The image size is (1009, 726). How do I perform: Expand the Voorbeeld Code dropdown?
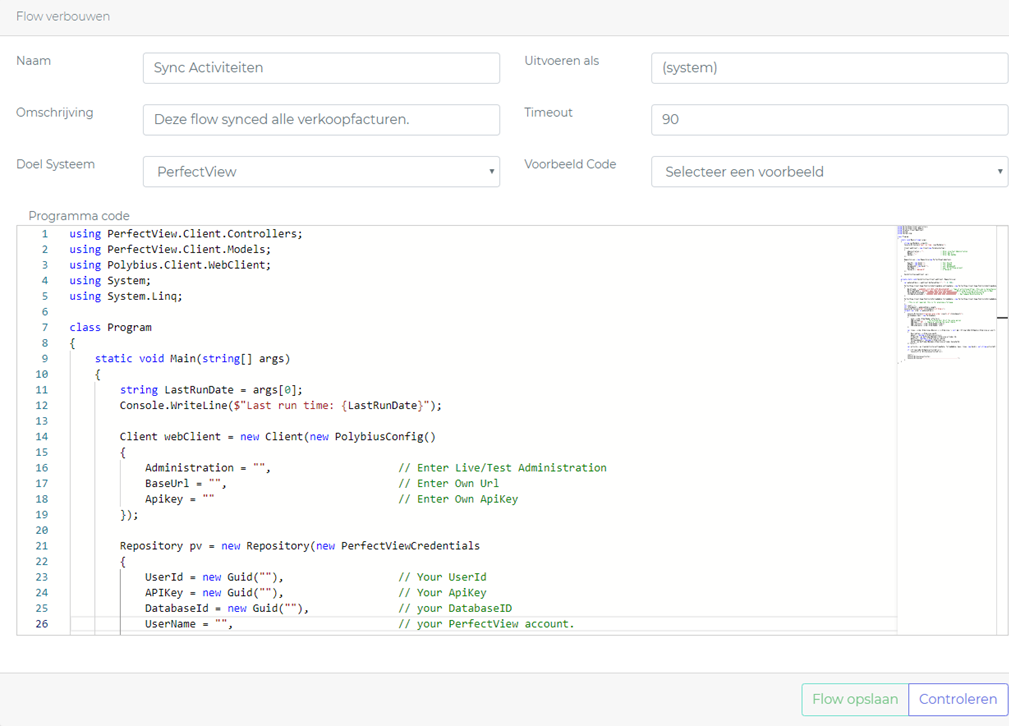click(828, 171)
